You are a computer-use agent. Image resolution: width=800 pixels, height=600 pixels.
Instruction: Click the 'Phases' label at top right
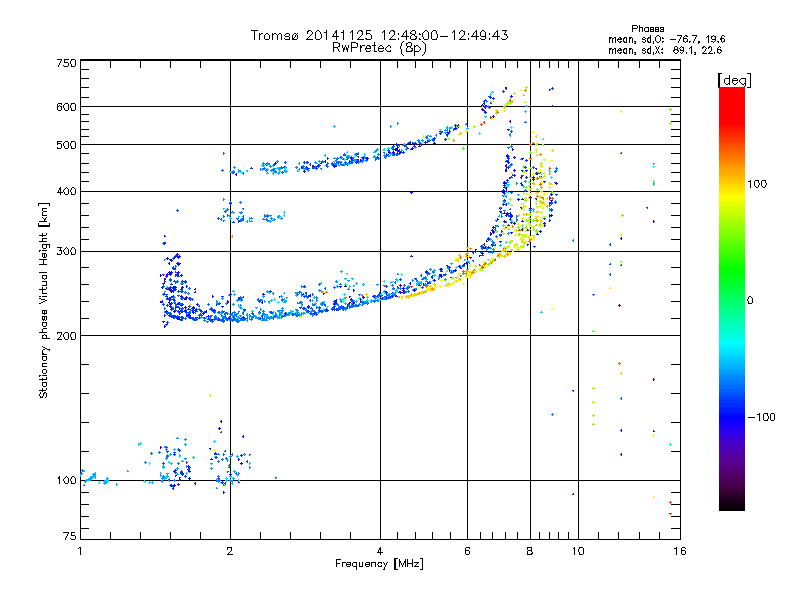coord(647,29)
